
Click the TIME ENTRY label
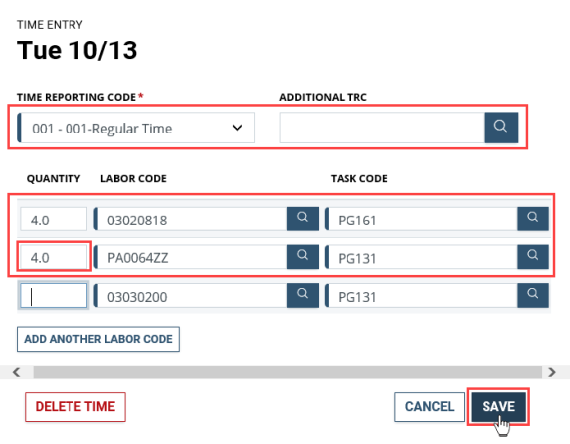50,25
